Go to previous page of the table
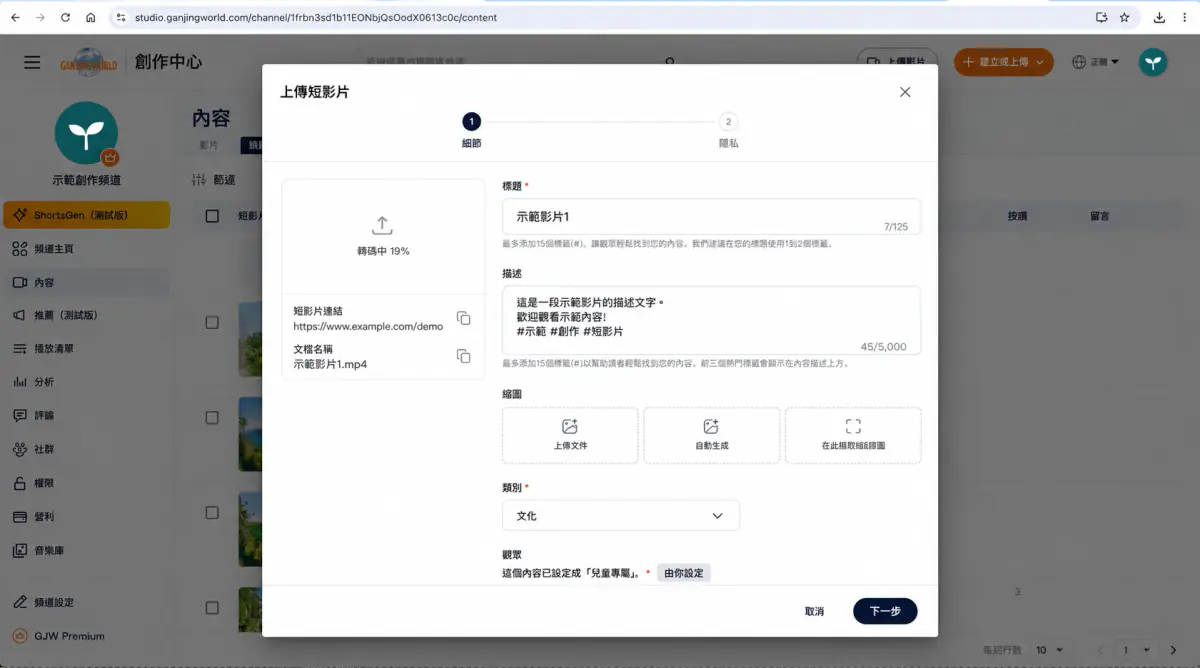 pyautogui.click(x=1100, y=650)
